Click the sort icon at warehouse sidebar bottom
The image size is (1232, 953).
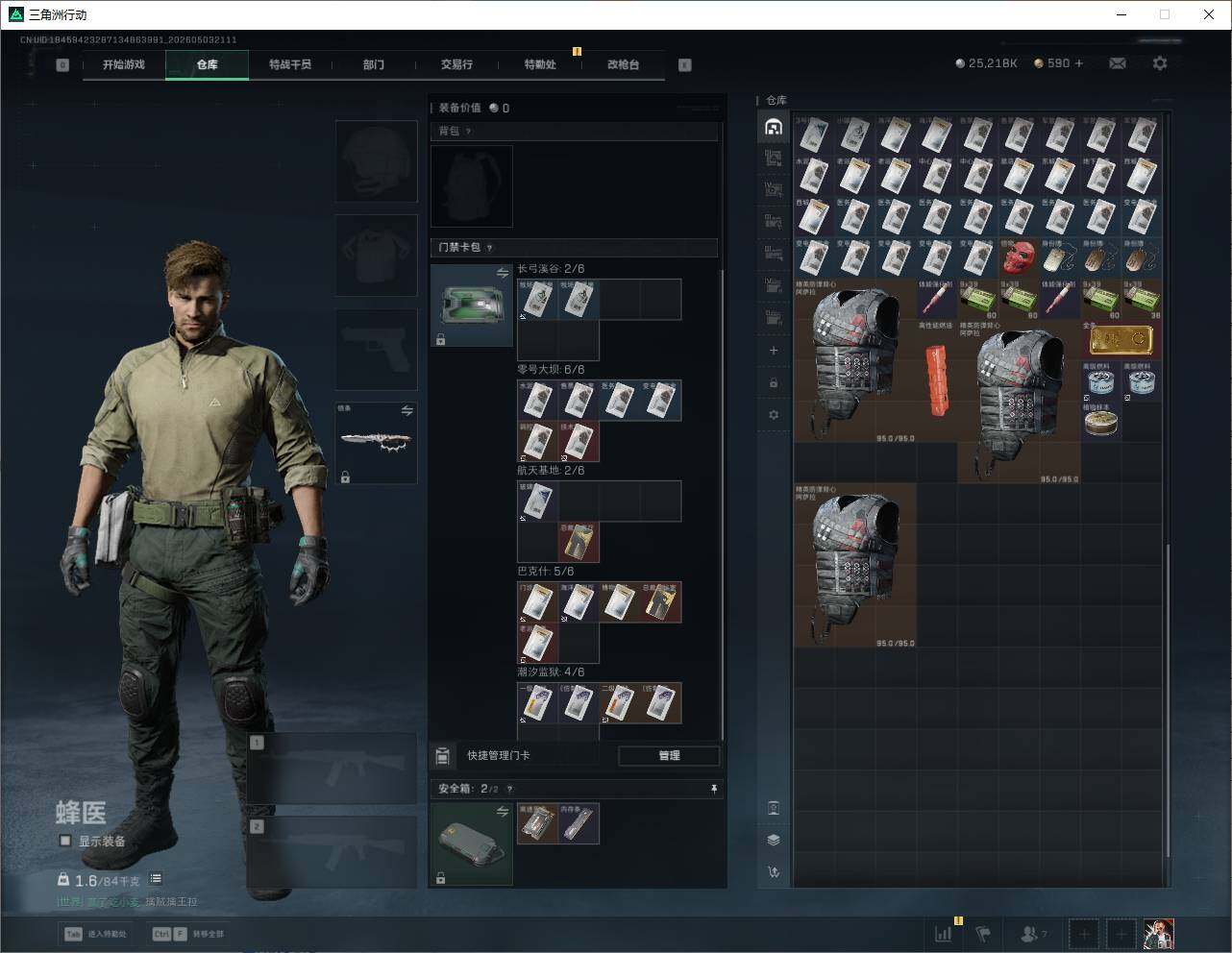(774, 872)
